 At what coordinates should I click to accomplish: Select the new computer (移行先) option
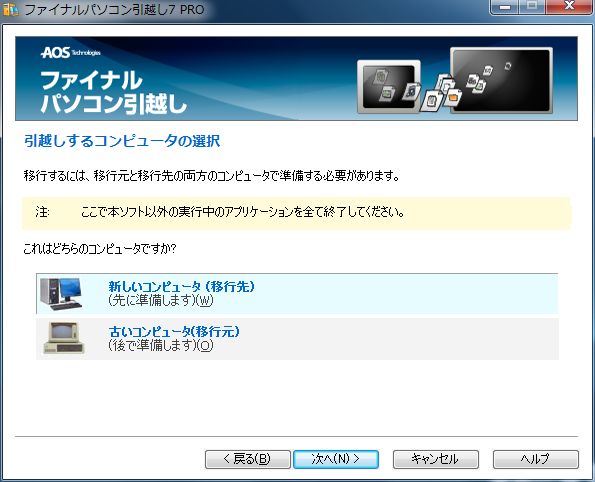click(x=297, y=293)
